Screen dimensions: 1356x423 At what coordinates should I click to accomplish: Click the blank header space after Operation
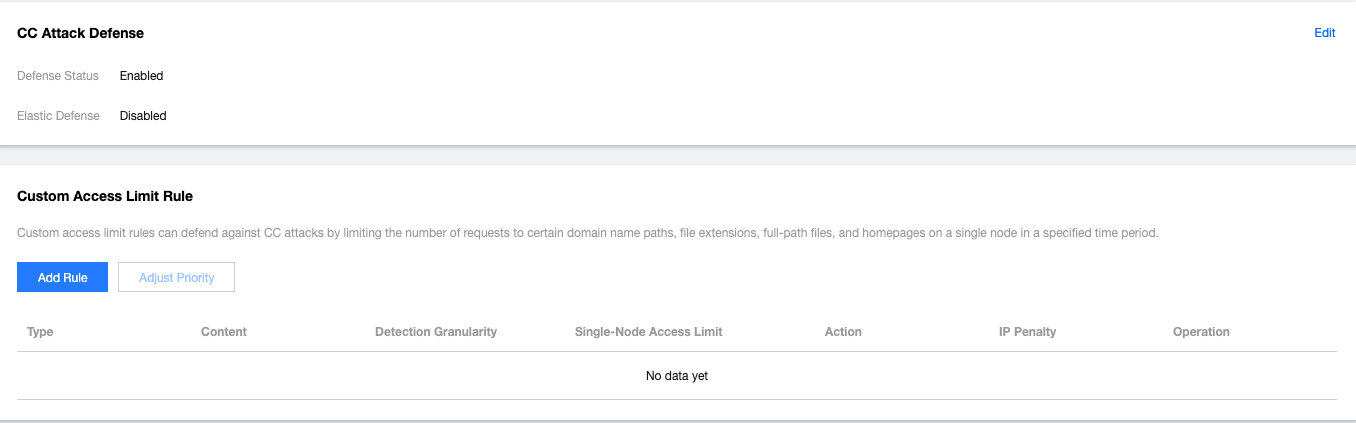pos(1290,332)
